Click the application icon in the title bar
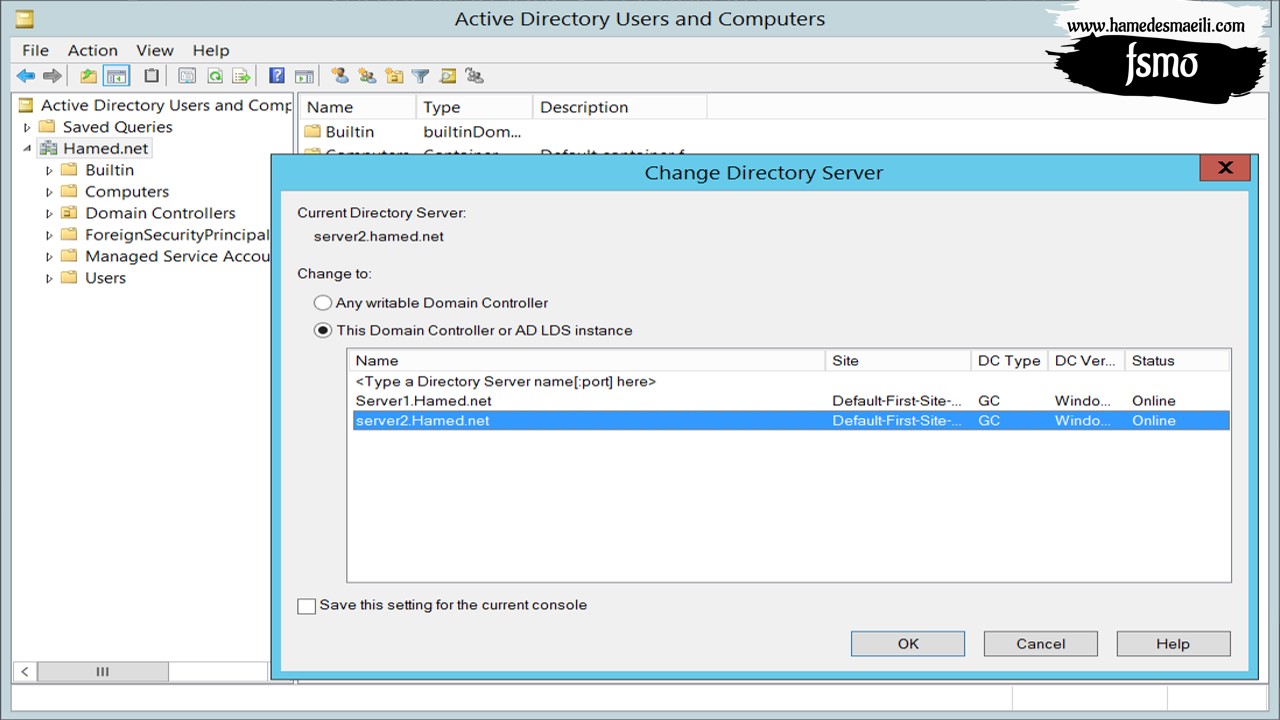Viewport: 1280px width, 720px height. (24, 18)
